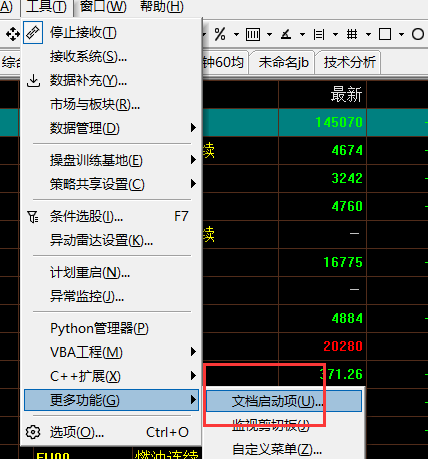
Task: Click the gear icon beside 选项
Action: click(33, 432)
